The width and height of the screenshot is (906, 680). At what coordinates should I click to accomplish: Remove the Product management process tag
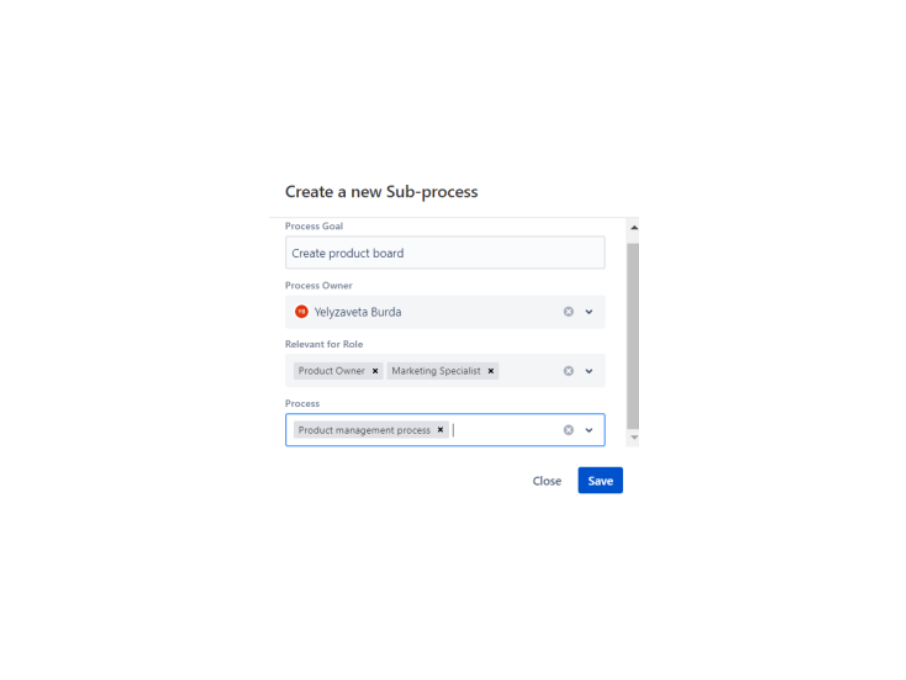pos(440,430)
